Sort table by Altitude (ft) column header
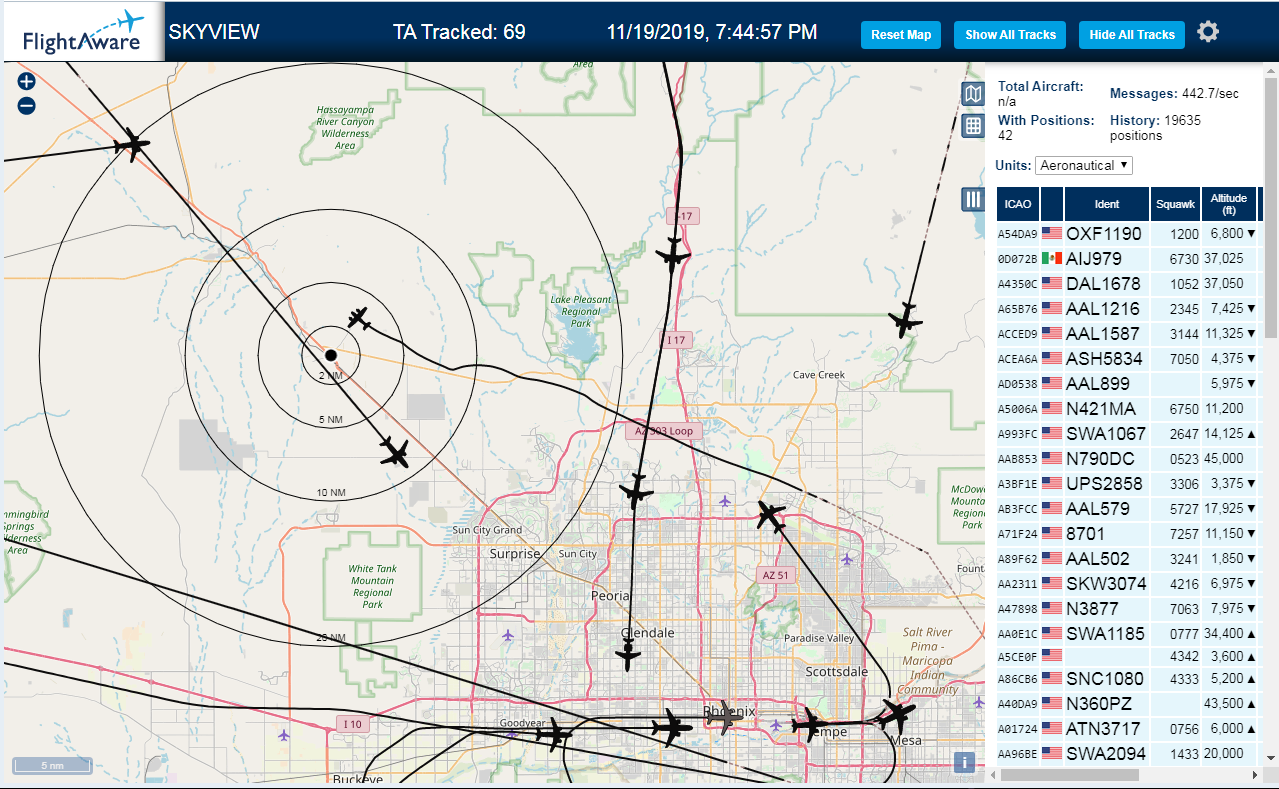 1229,204
